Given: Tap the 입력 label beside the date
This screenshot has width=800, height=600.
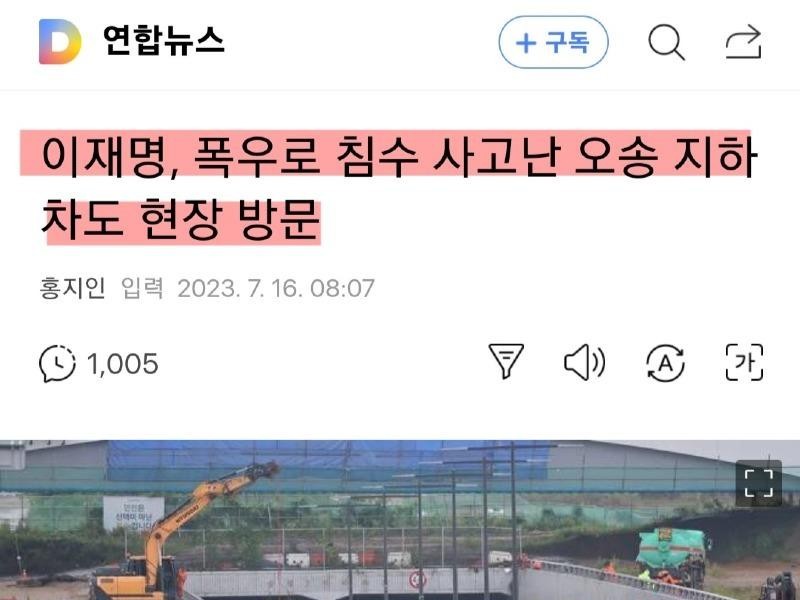Looking at the screenshot, I should (142, 288).
